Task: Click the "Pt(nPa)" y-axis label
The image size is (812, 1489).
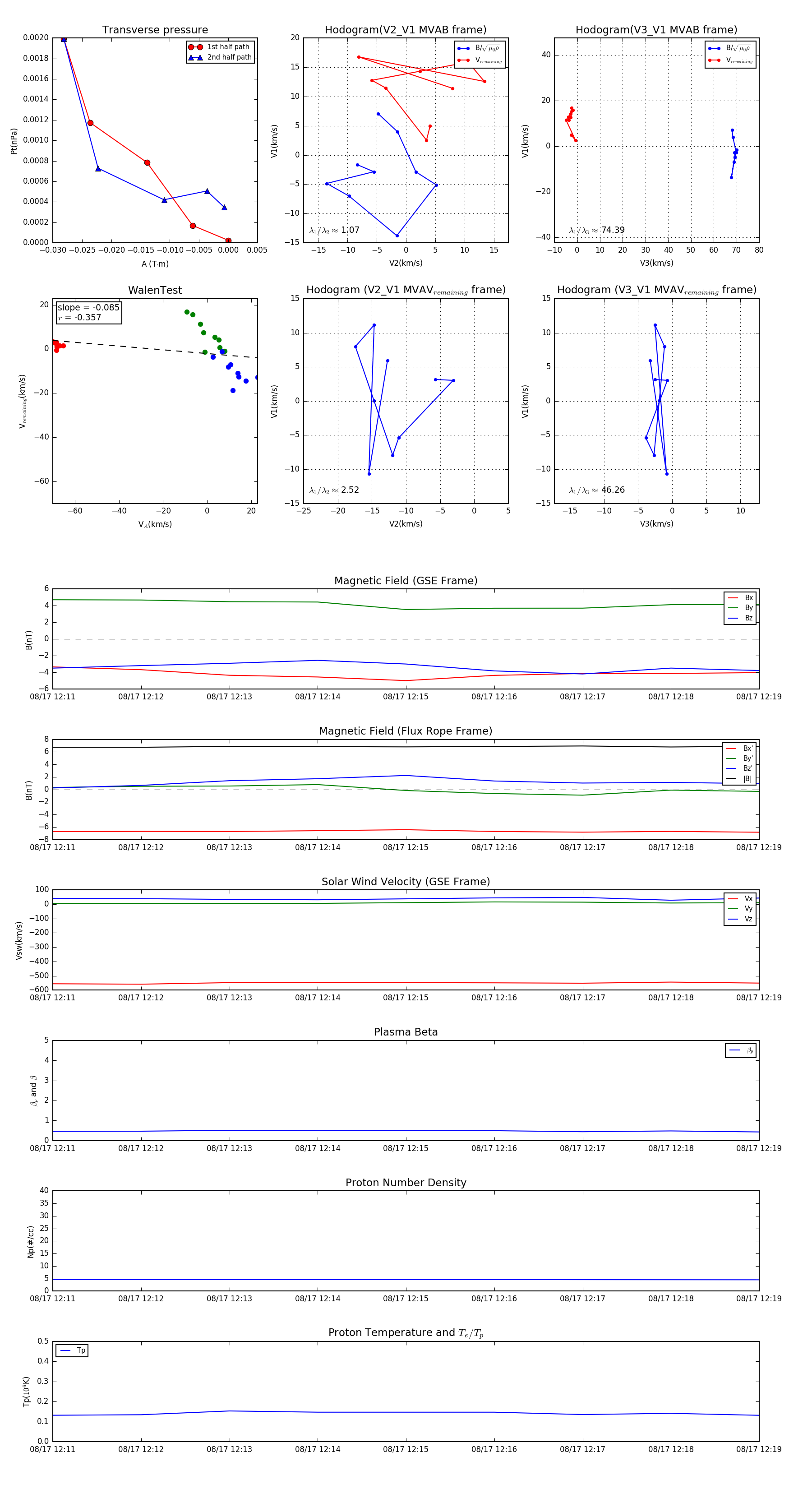Action: tap(14, 140)
